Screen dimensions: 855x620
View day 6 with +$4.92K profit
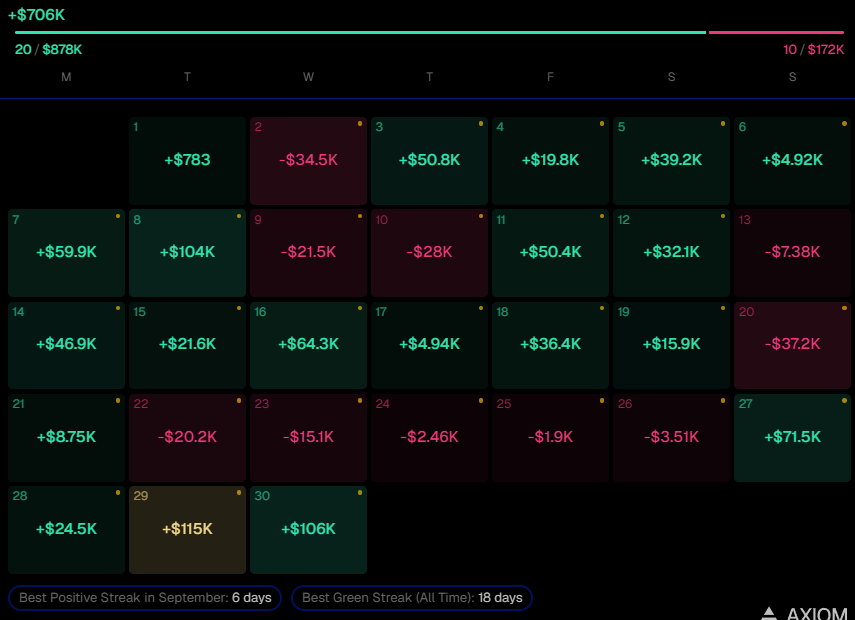point(792,161)
